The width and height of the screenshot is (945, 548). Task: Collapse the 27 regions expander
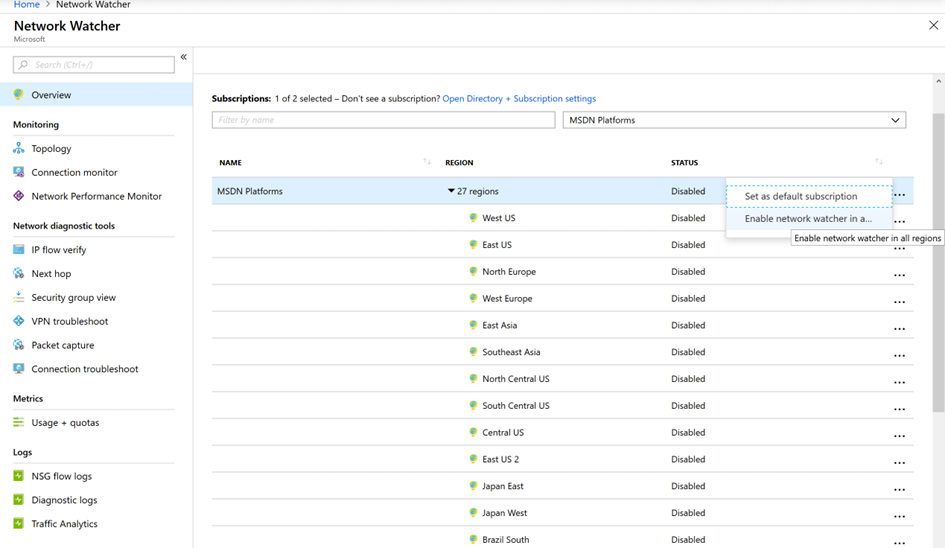(451, 191)
